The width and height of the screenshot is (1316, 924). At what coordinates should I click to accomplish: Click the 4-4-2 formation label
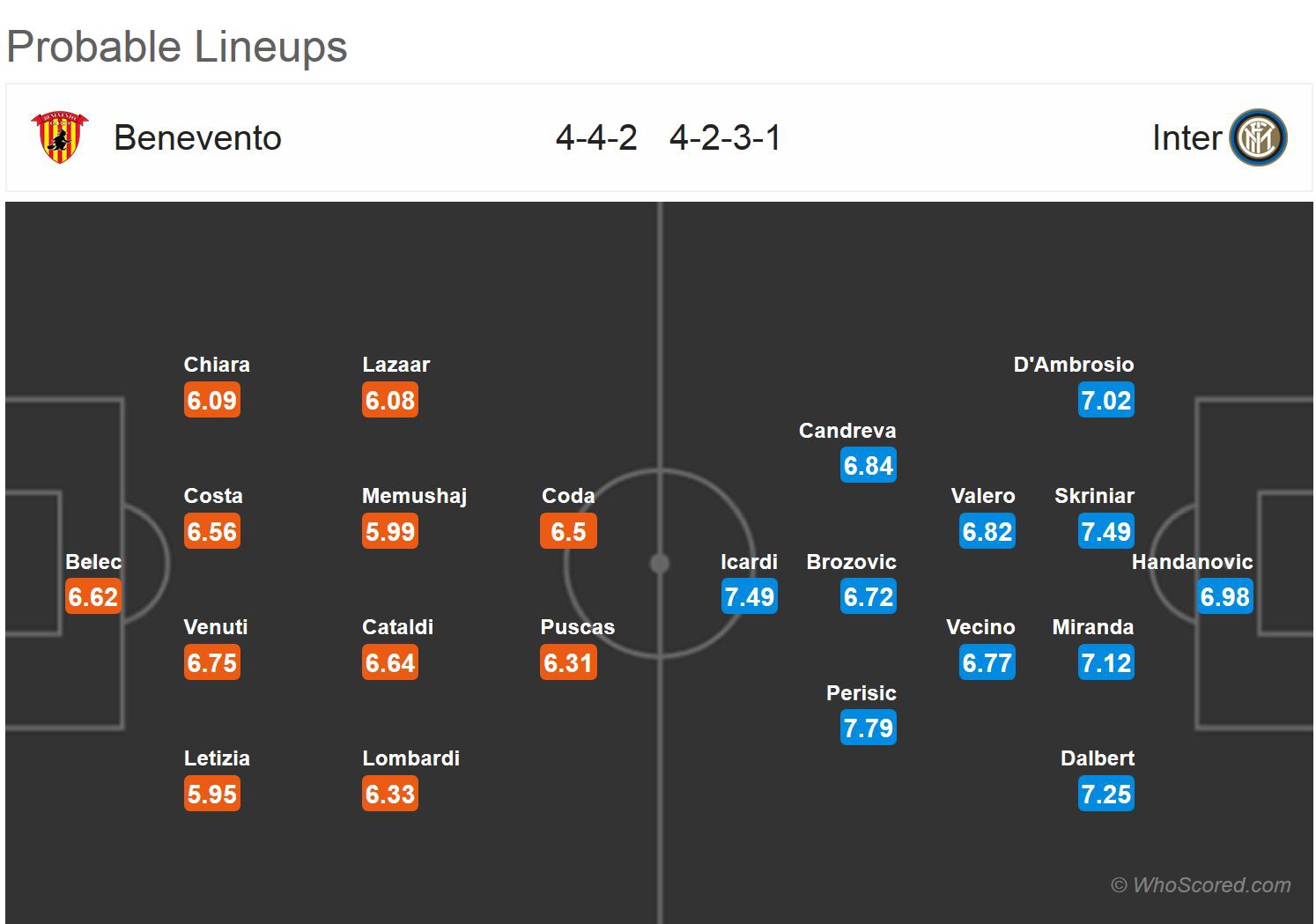tap(596, 138)
